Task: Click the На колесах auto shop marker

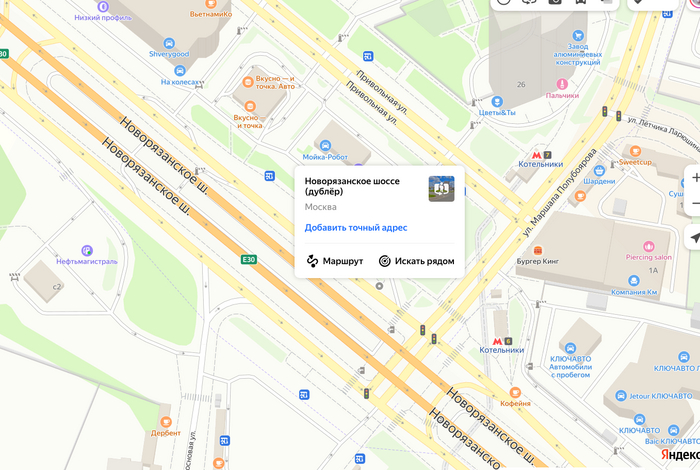Action: [179, 71]
